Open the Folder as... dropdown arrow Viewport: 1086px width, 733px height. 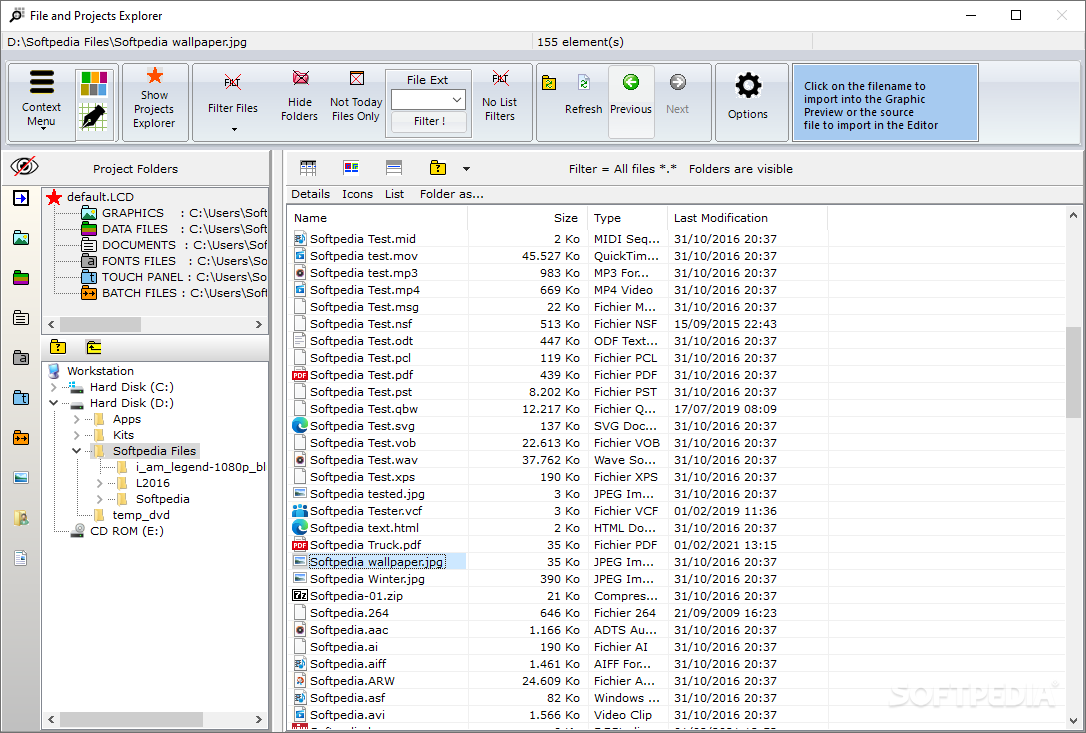pyautogui.click(x=466, y=168)
